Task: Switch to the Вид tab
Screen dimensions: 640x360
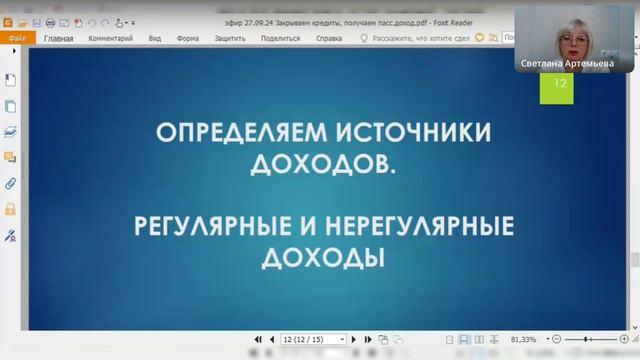Action: click(x=155, y=38)
